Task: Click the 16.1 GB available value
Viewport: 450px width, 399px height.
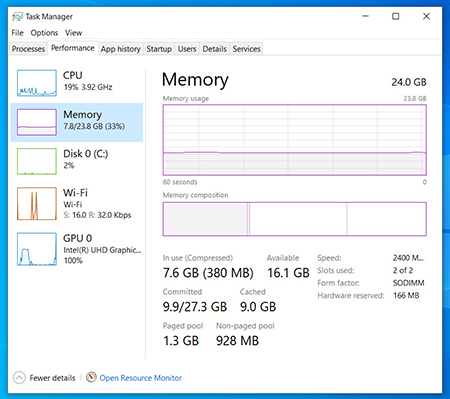Action: coord(288,273)
